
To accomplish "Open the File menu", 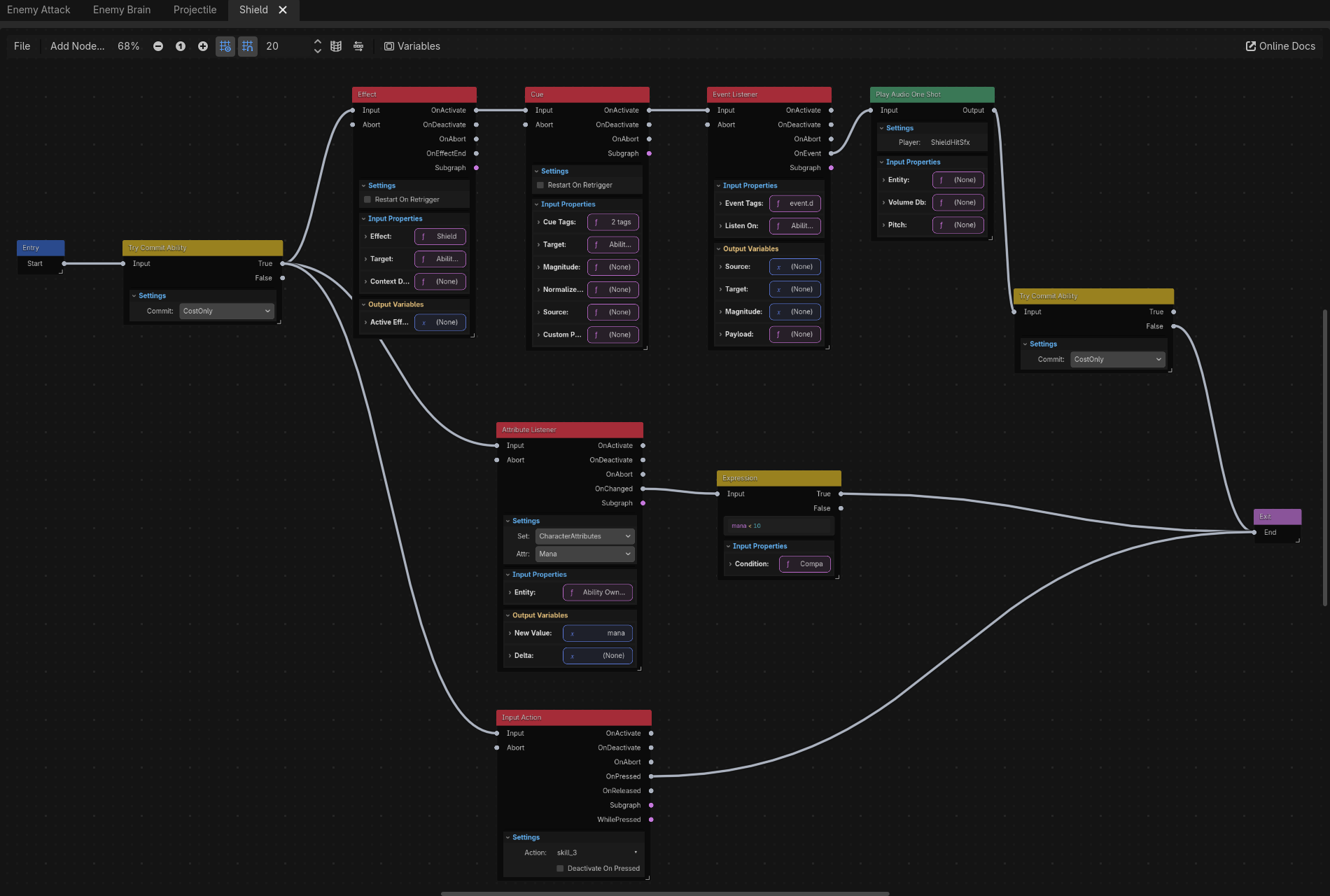I will pos(22,46).
